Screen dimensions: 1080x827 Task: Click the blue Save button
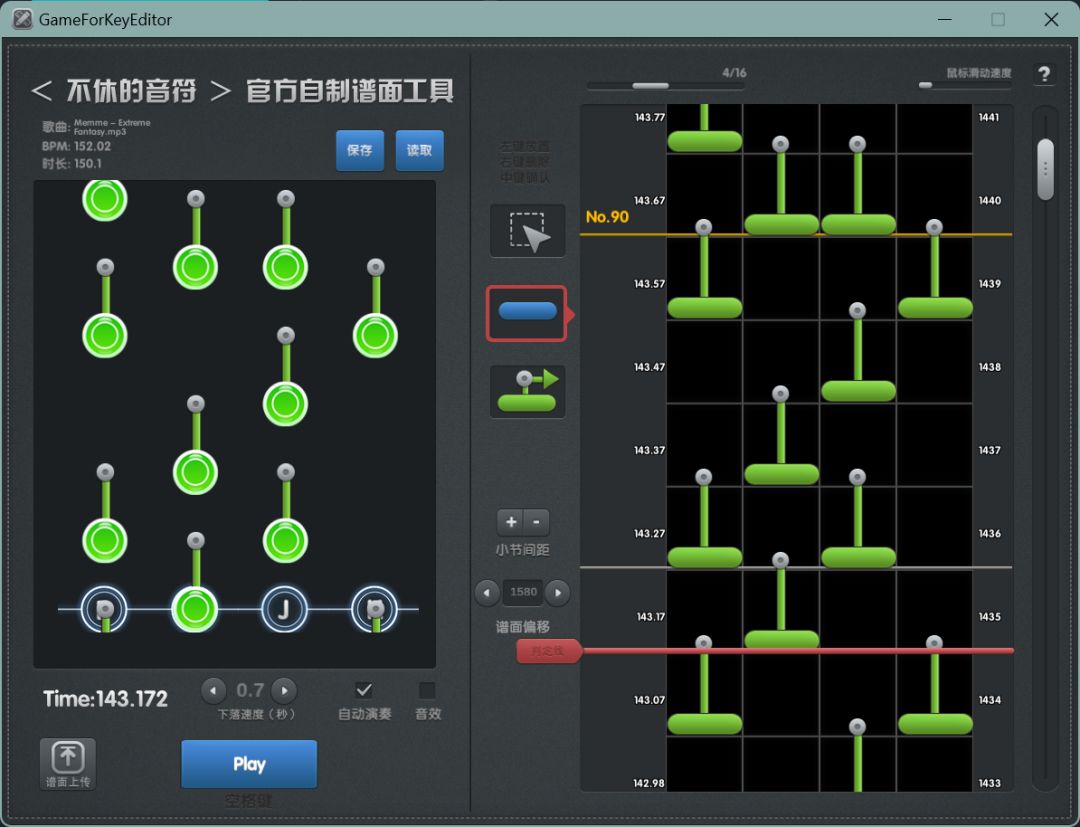click(359, 150)
